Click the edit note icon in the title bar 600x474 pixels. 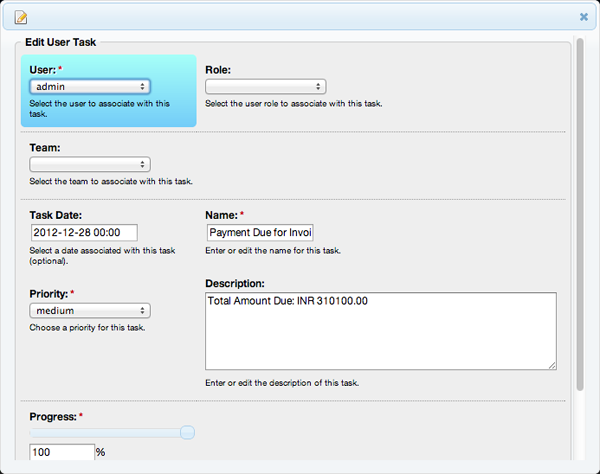click(x=21, y=17)
